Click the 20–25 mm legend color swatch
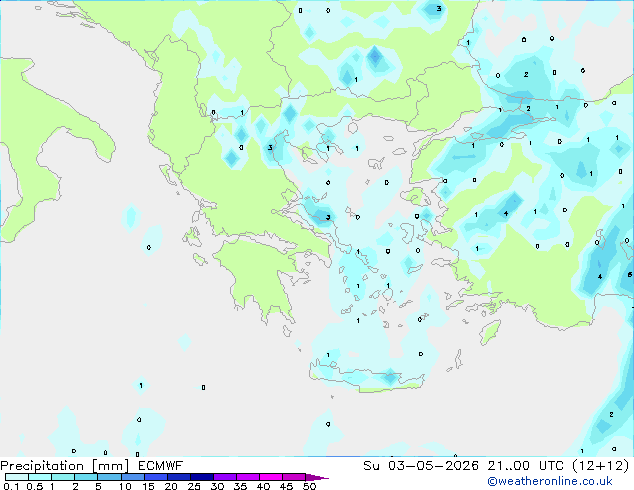Viewport: 634px width, 490px height. [178, 477]
